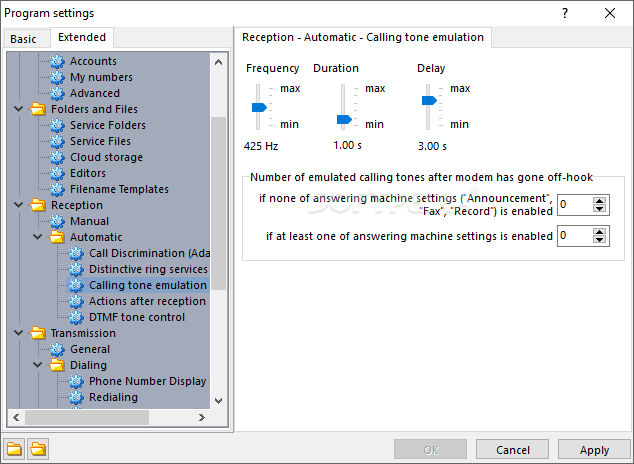Click the Folders and Files folder icon

tap(38, 109)
